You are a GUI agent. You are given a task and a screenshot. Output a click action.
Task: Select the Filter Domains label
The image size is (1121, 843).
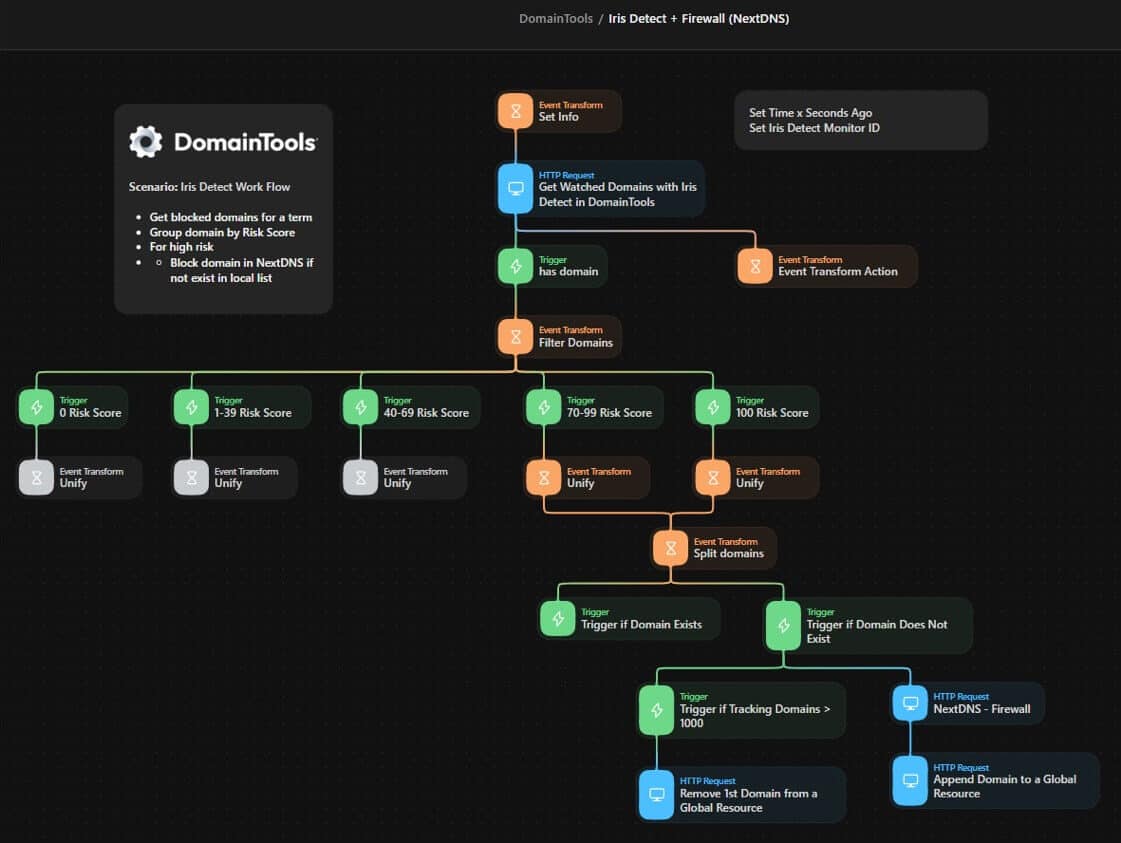[x=576, y=342]
